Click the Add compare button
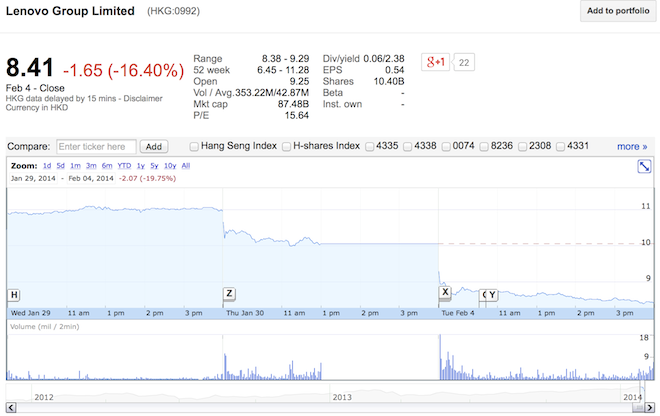This screenshot has width=660, height=416. click(x=154, y=147)
